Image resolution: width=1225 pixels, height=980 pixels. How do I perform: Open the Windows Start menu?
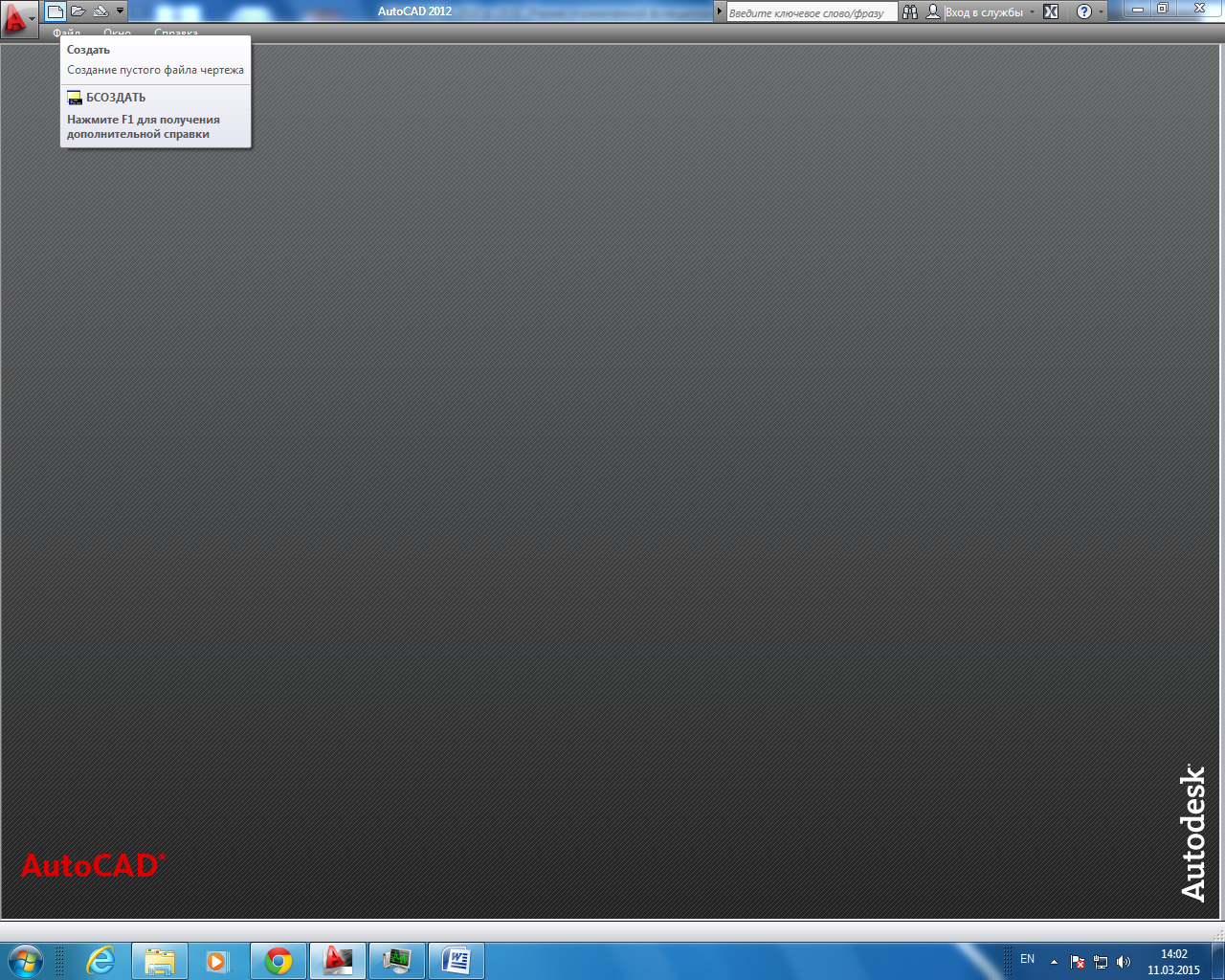[25, 961]
